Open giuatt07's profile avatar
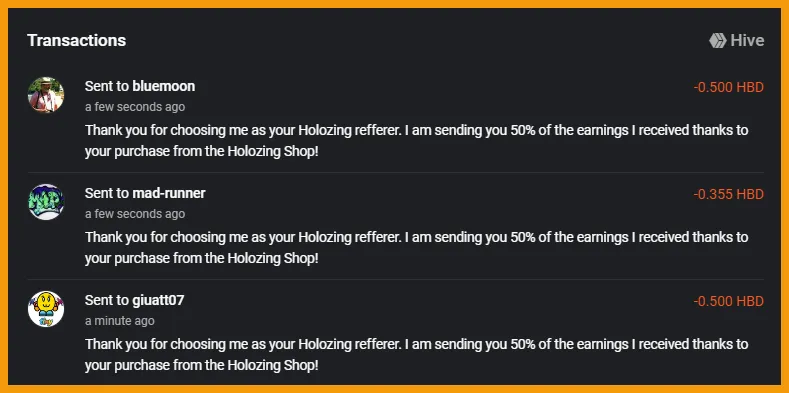The image size is (789, 393). [x=46, y=309]
